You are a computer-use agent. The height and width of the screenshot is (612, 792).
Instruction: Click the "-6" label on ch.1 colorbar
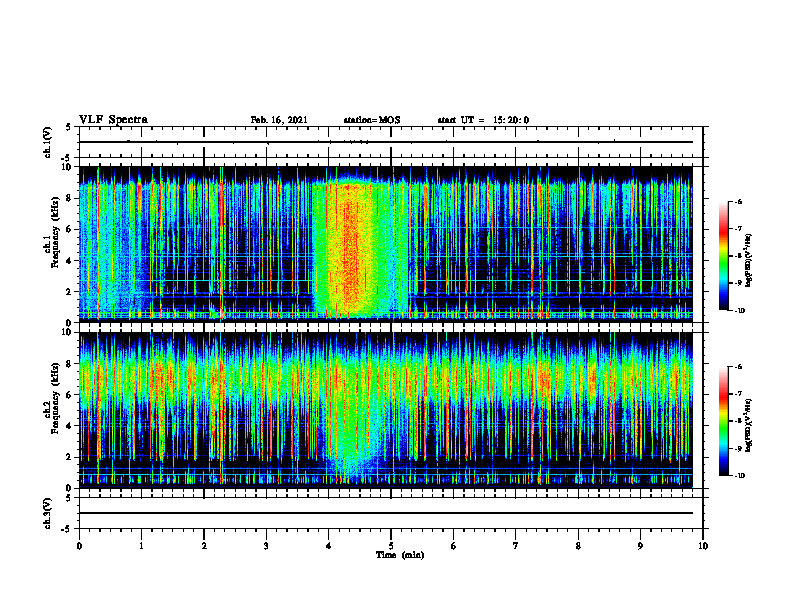738,201
